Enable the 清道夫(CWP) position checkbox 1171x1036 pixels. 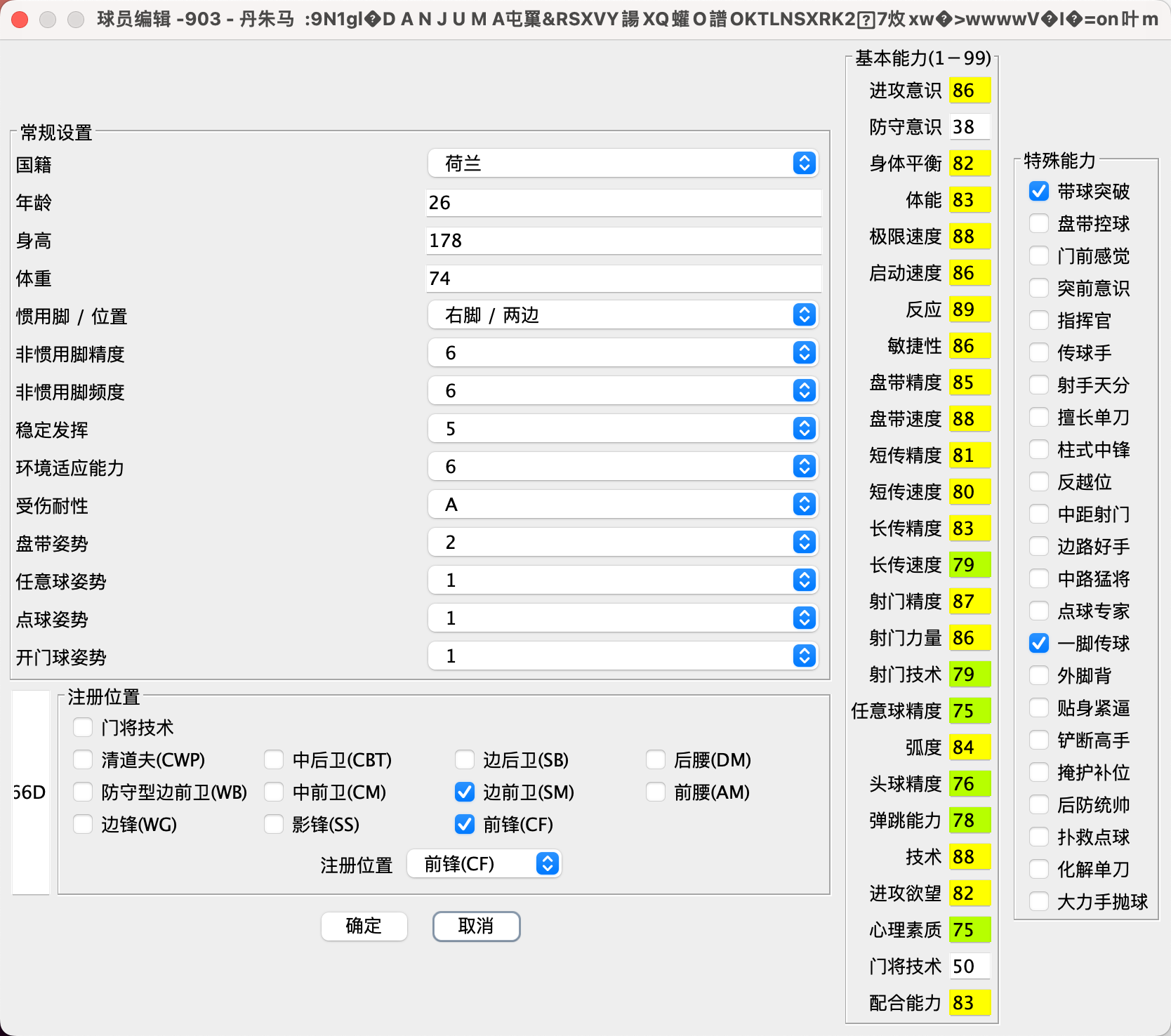click(x=83, y=759)
